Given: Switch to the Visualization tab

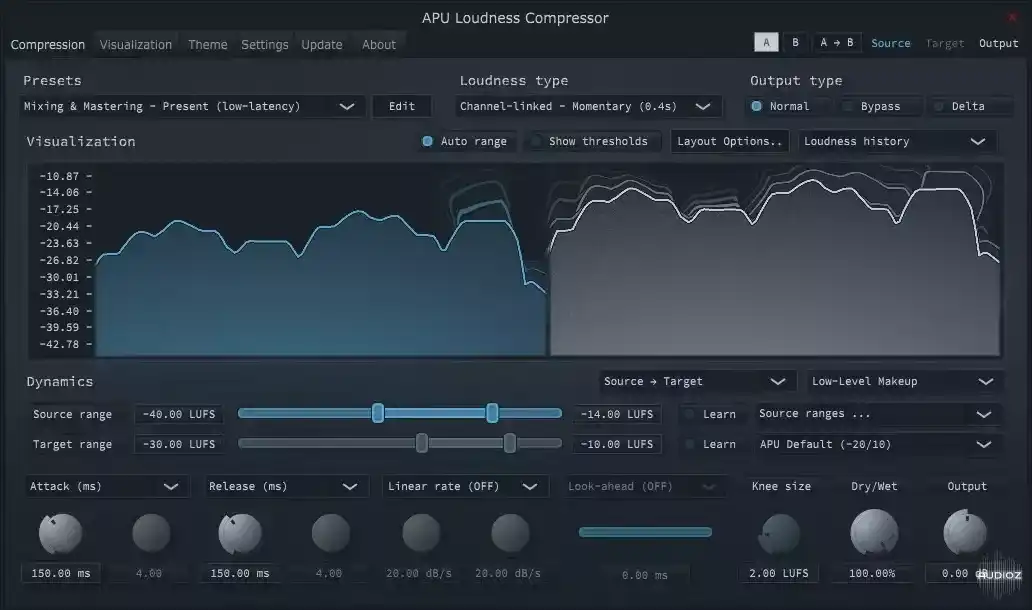Looking at the screenshot, I should (135, 44).
